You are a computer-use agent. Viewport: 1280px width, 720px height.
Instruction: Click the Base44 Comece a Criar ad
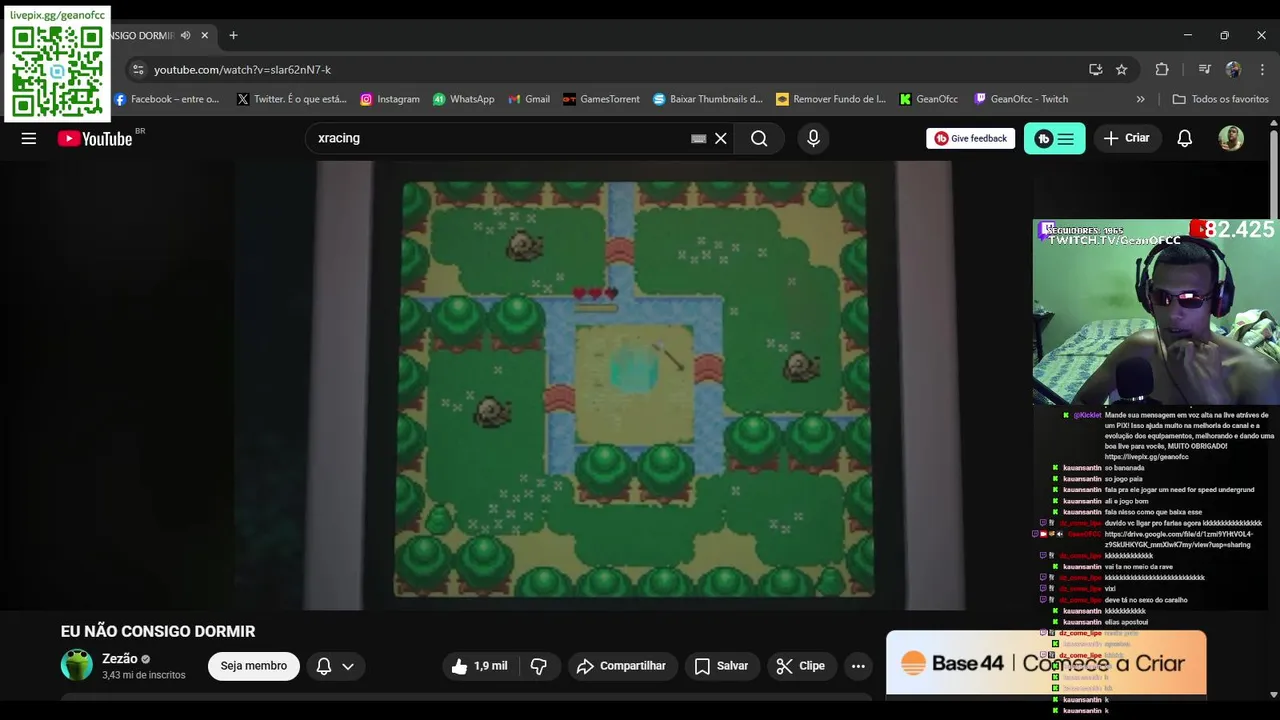point(1046,663)
